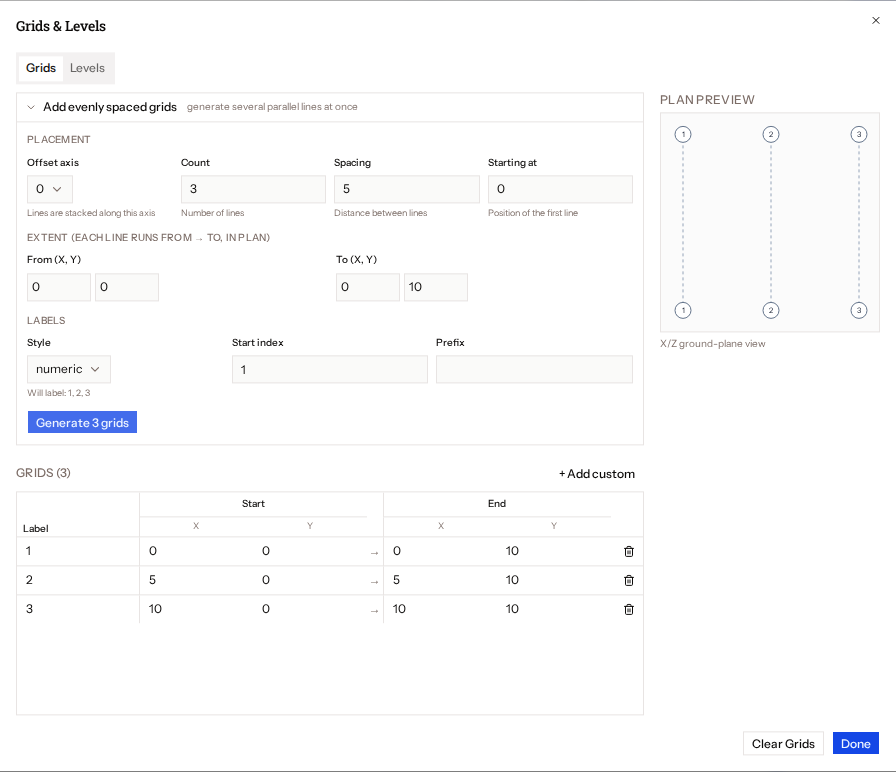Click top grid bubble 2 in plan preview

click(771, 134)
